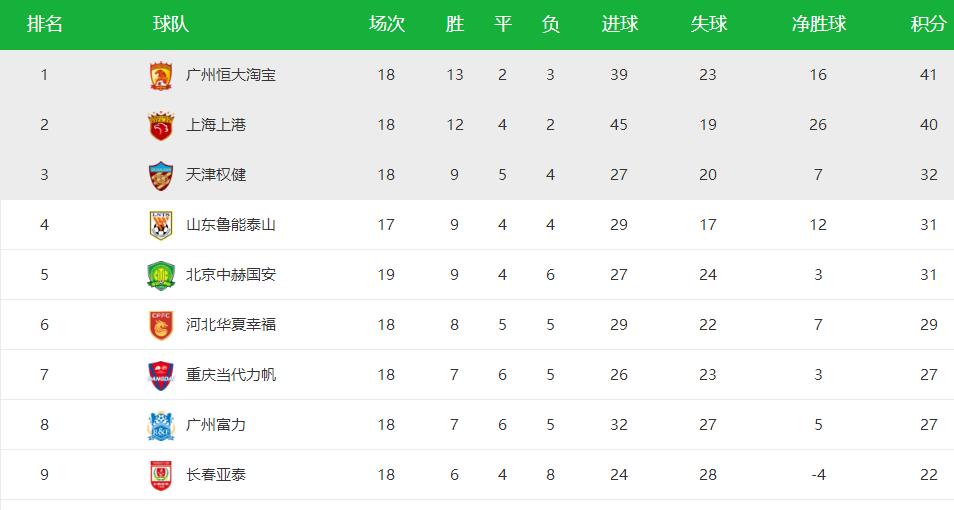The height and width of the screenshot is (510, 954).
Task: Select the 山东鲁能泰山 team name
Action: (230, 225)
